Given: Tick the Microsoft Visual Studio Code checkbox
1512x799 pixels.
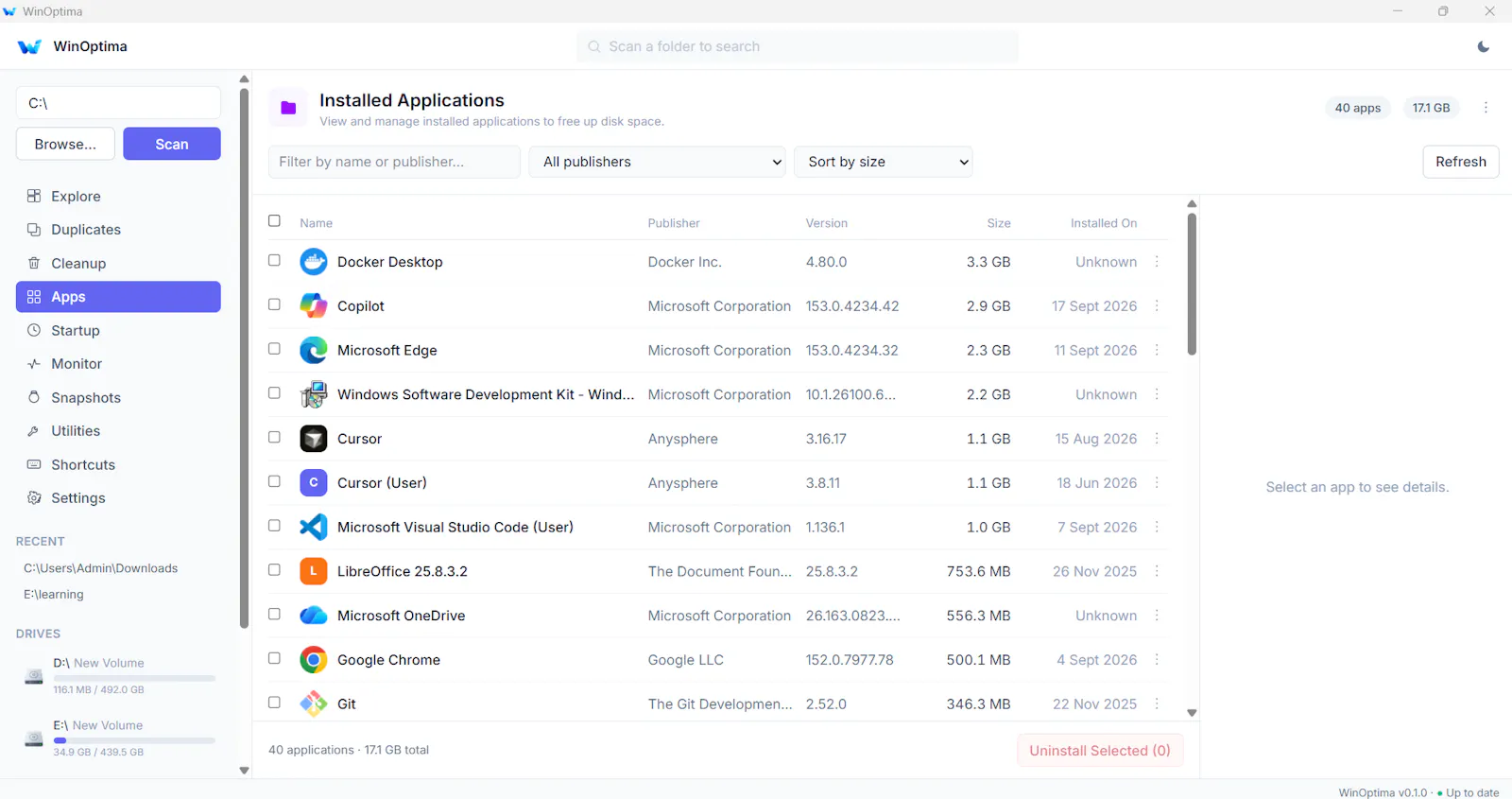Looking at the screenshot, I should point(274,526).
